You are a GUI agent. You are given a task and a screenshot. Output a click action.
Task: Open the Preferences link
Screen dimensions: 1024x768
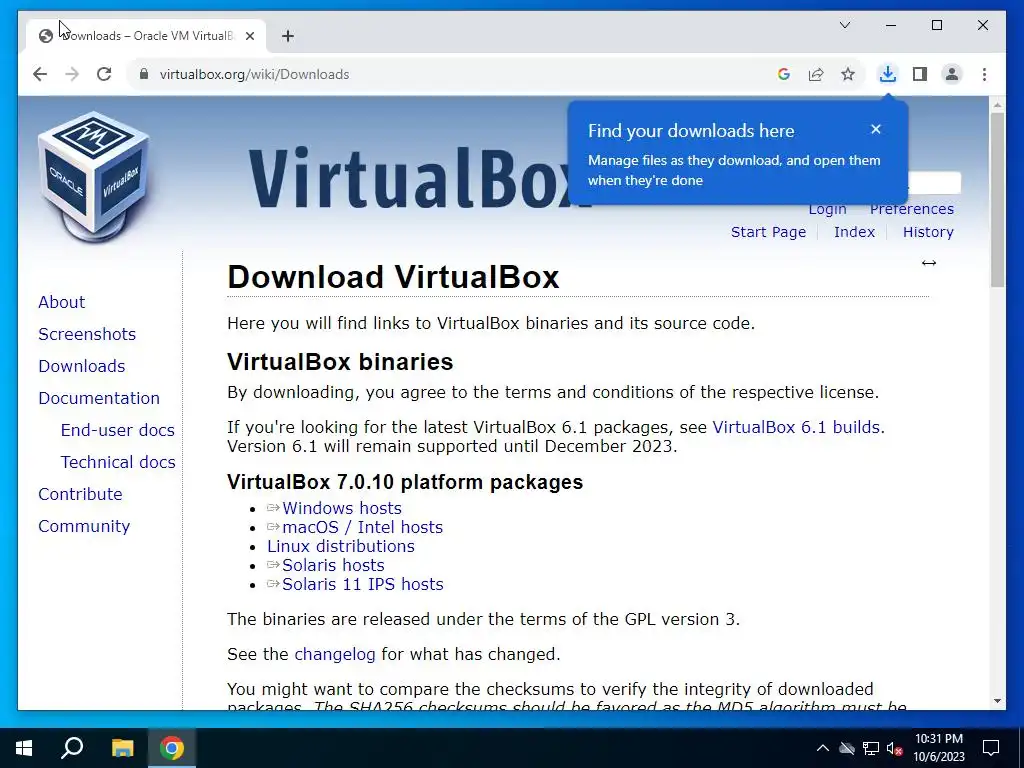tap(912, 209)
